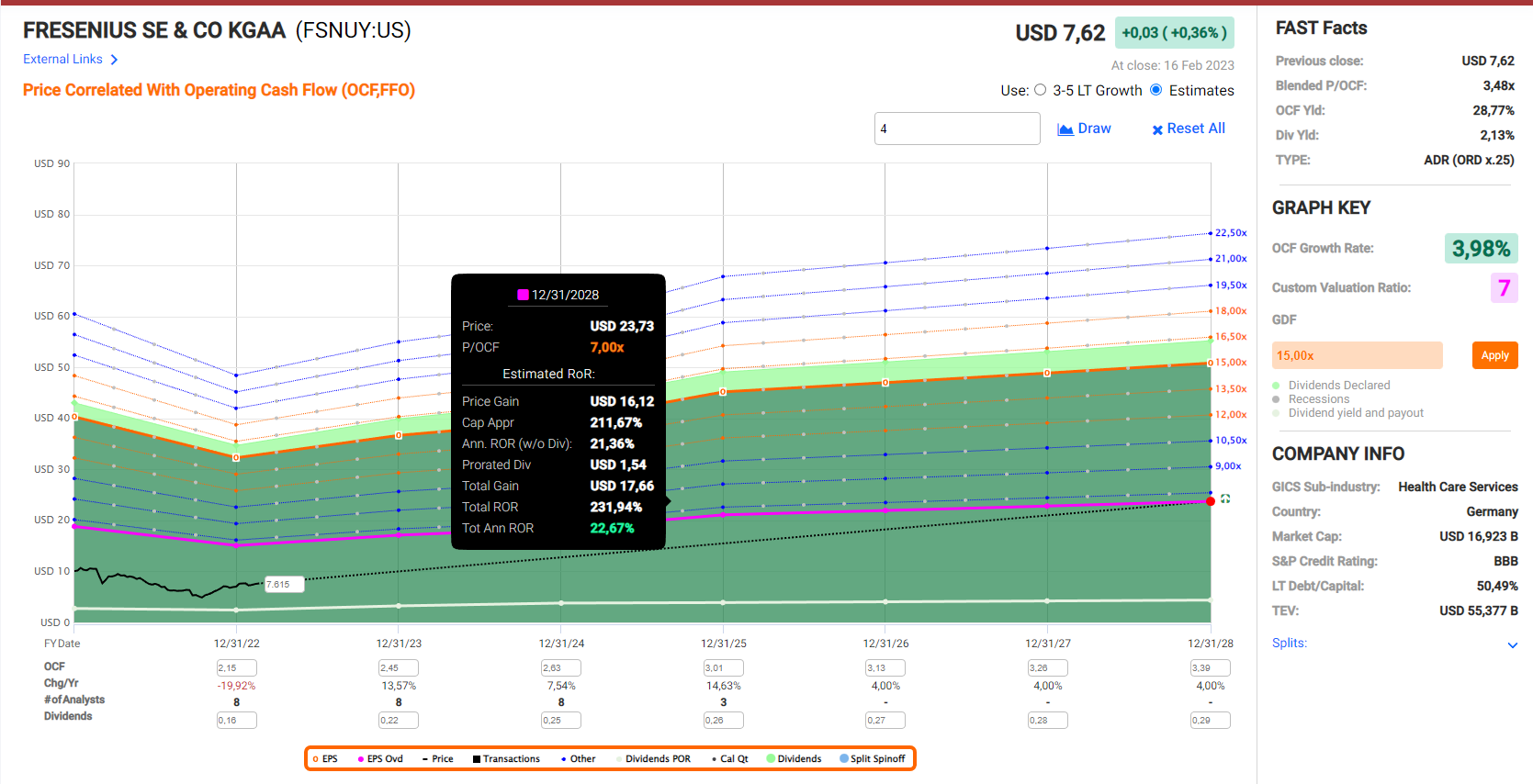Toggle the Dividends POR legend entry
Image resolution: width=1533 pixels, height=784 pixels.
pyautogui.click(x=652, y=759)
